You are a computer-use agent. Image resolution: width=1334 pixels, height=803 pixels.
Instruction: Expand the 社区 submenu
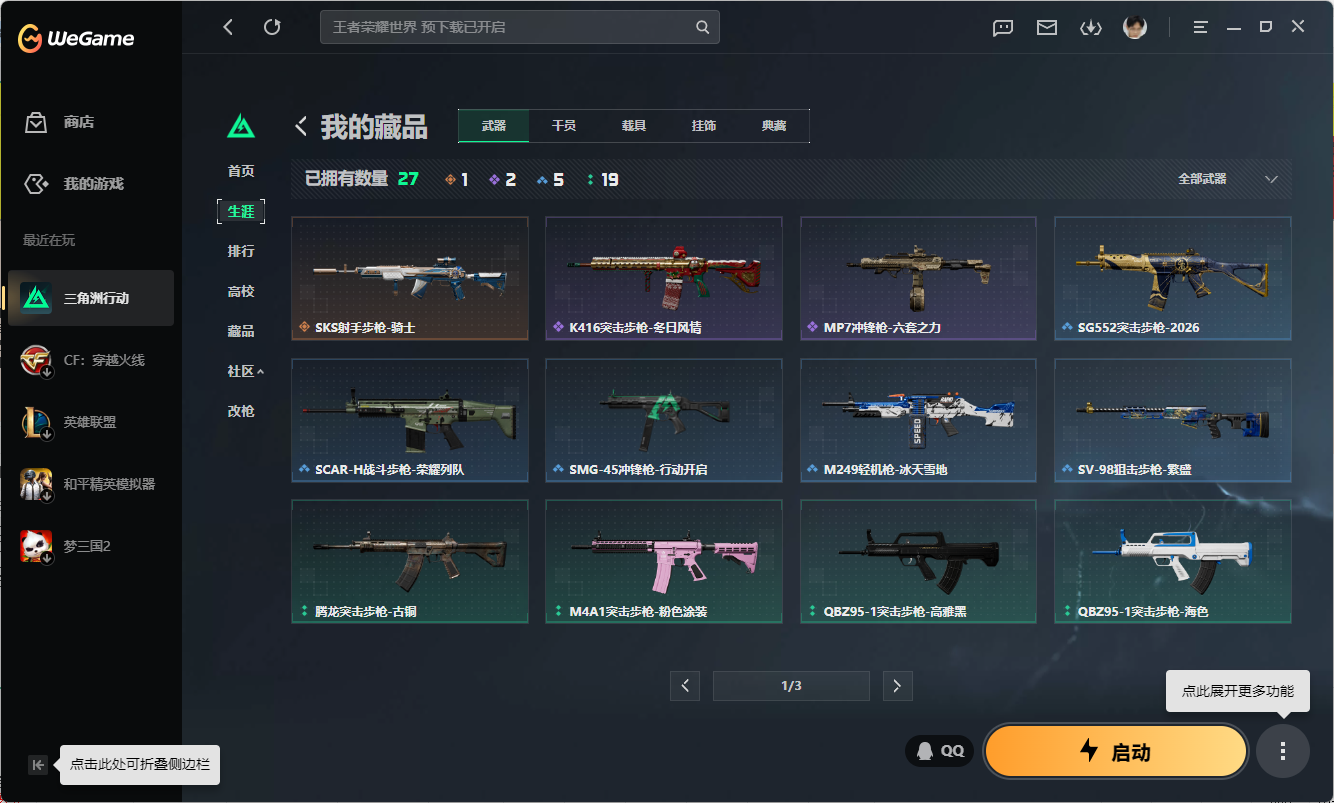[x=245, y=371]
